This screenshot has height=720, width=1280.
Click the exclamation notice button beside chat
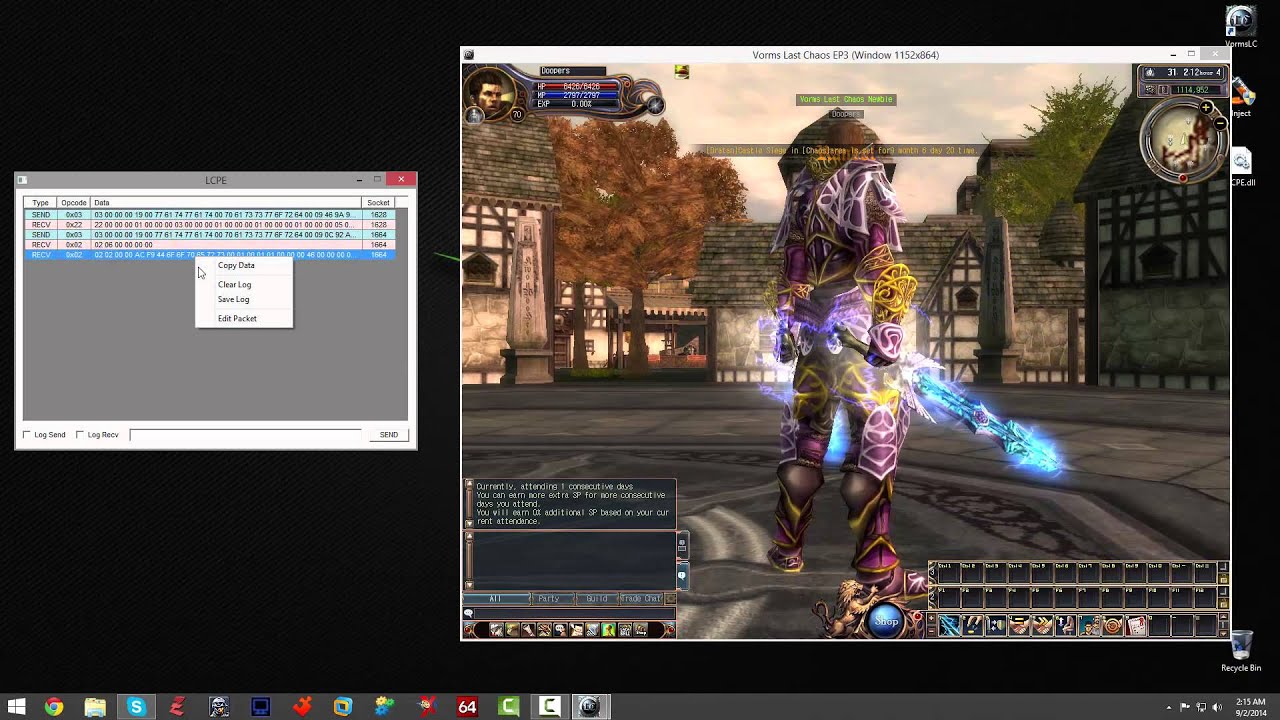[x=682, y=574]
